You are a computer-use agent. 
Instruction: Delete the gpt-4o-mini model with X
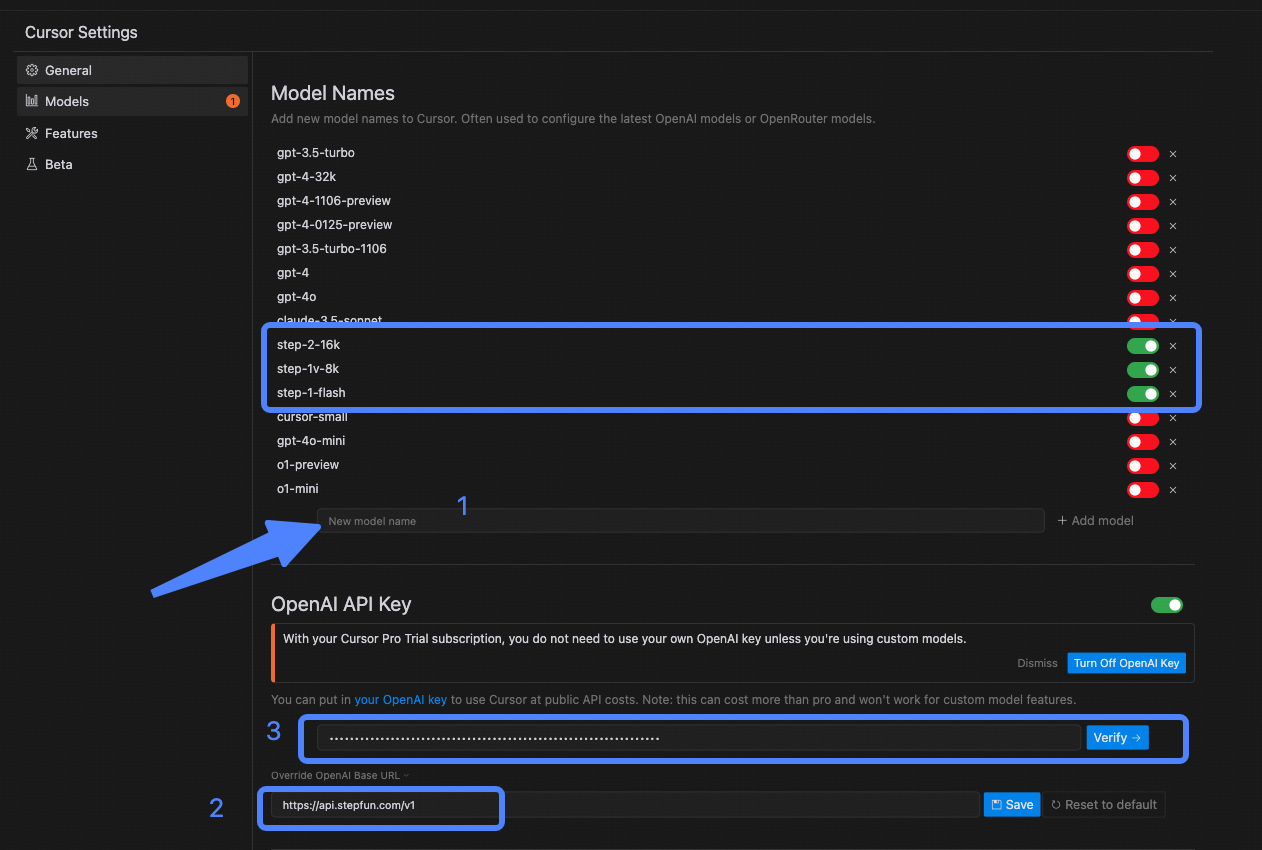pyautogui.click(x=1173, y=442)
